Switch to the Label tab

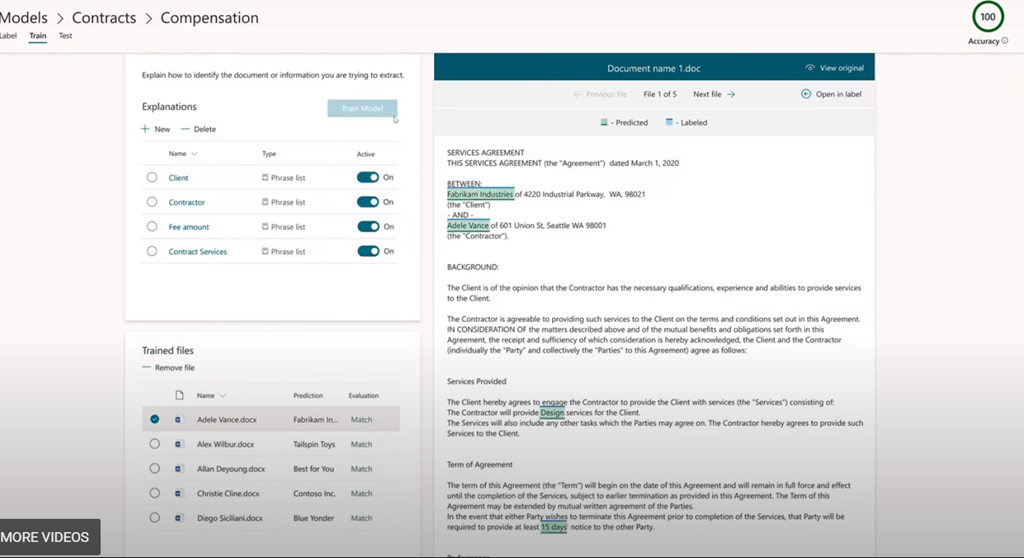[8, 36]
